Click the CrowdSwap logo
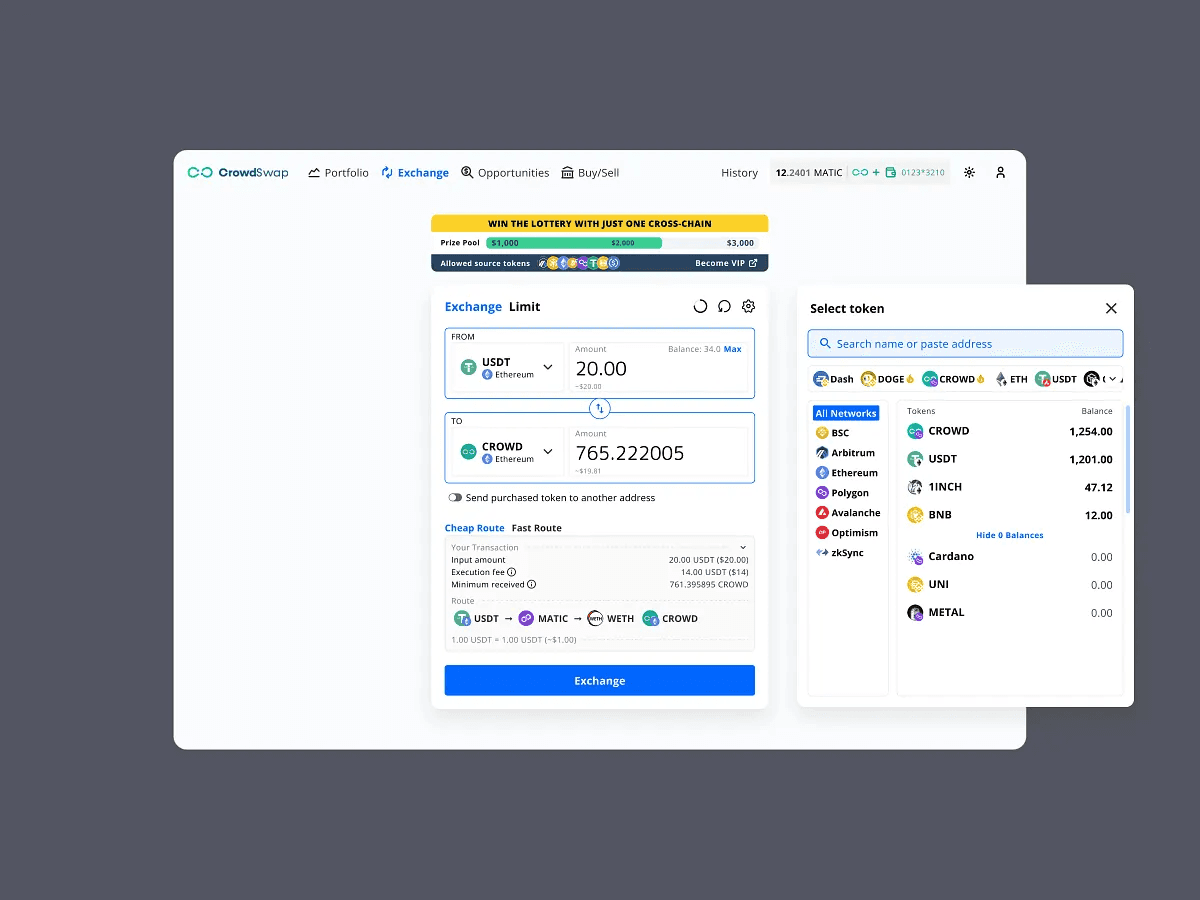Viewport: 1200px width, 900px height. (x=238, y=173)
